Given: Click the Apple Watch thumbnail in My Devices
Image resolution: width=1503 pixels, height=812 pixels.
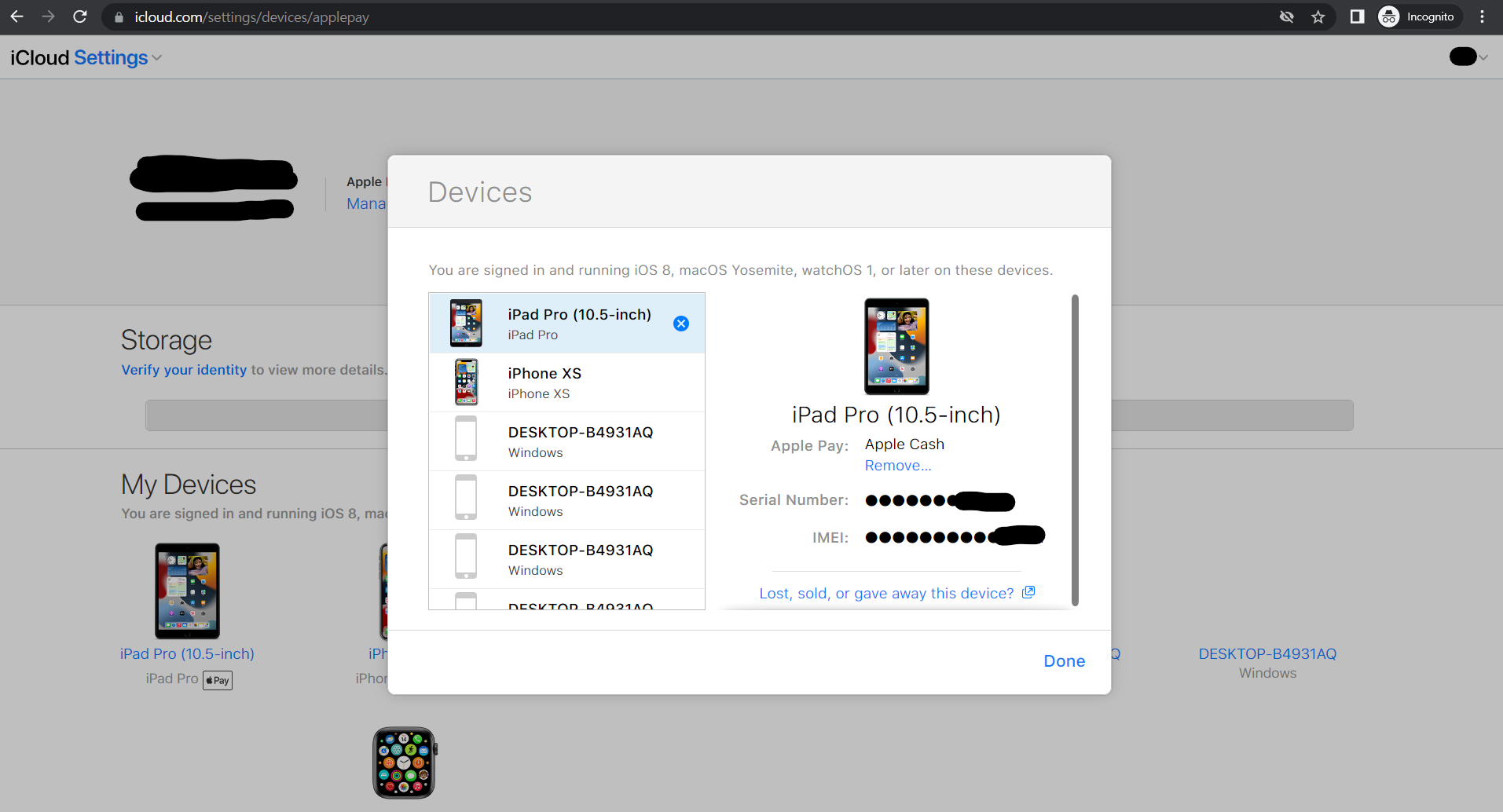Looking at the screenshot, I should [x=404, y=763].
